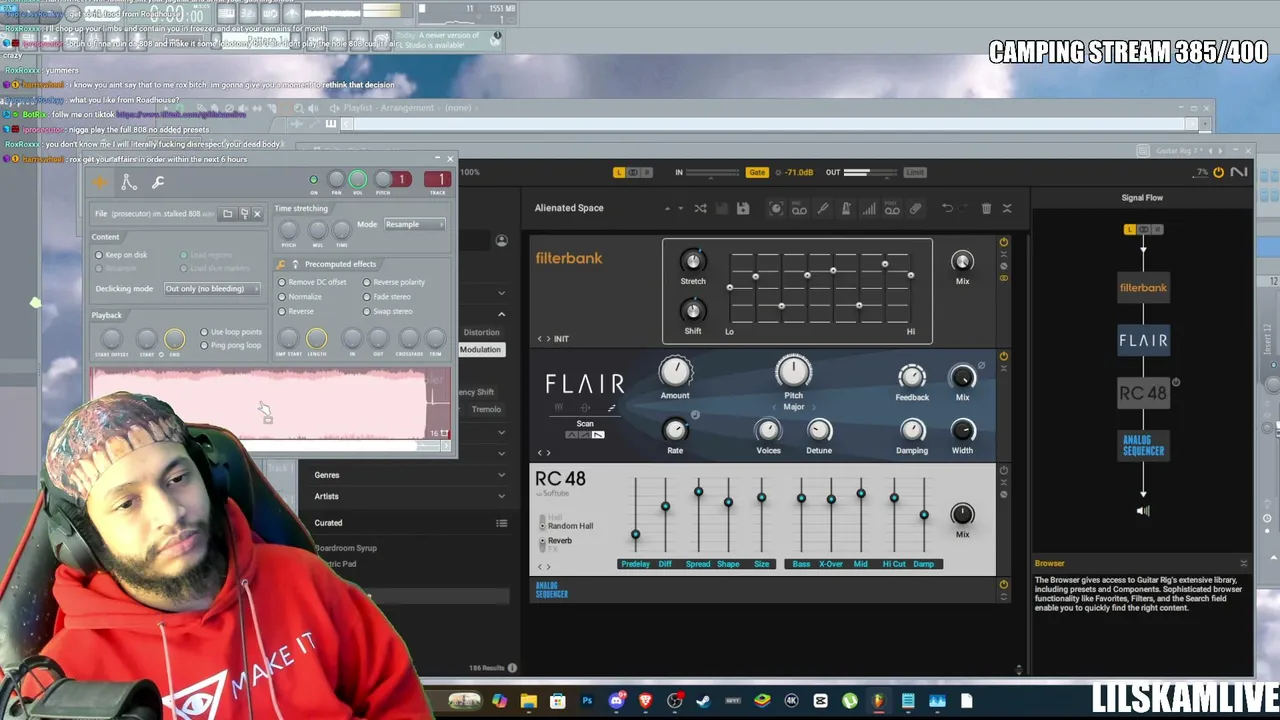This screenshot has height=720, width=1280.
Task: Adjust the RC 48 Hi Cut slider
Action: (894, 498)
